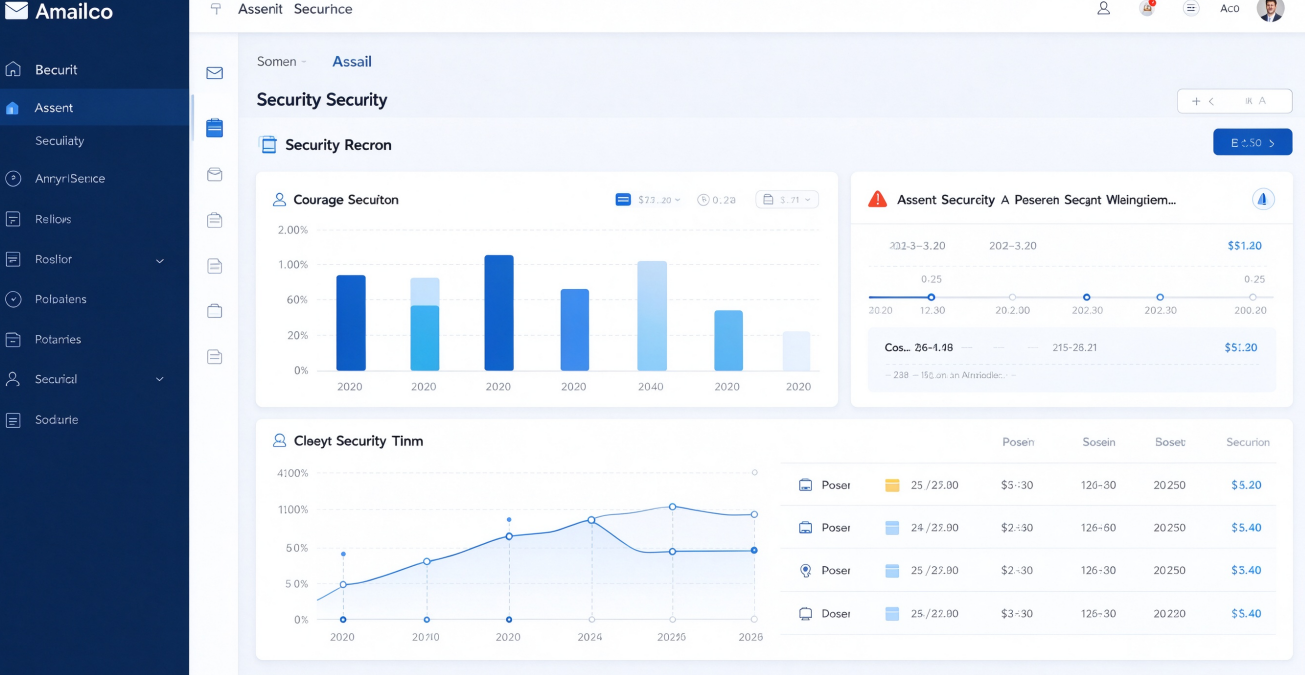Expand the Rosflor sidebar chevron
The image size is (1305, 675).
click(160, 260)
